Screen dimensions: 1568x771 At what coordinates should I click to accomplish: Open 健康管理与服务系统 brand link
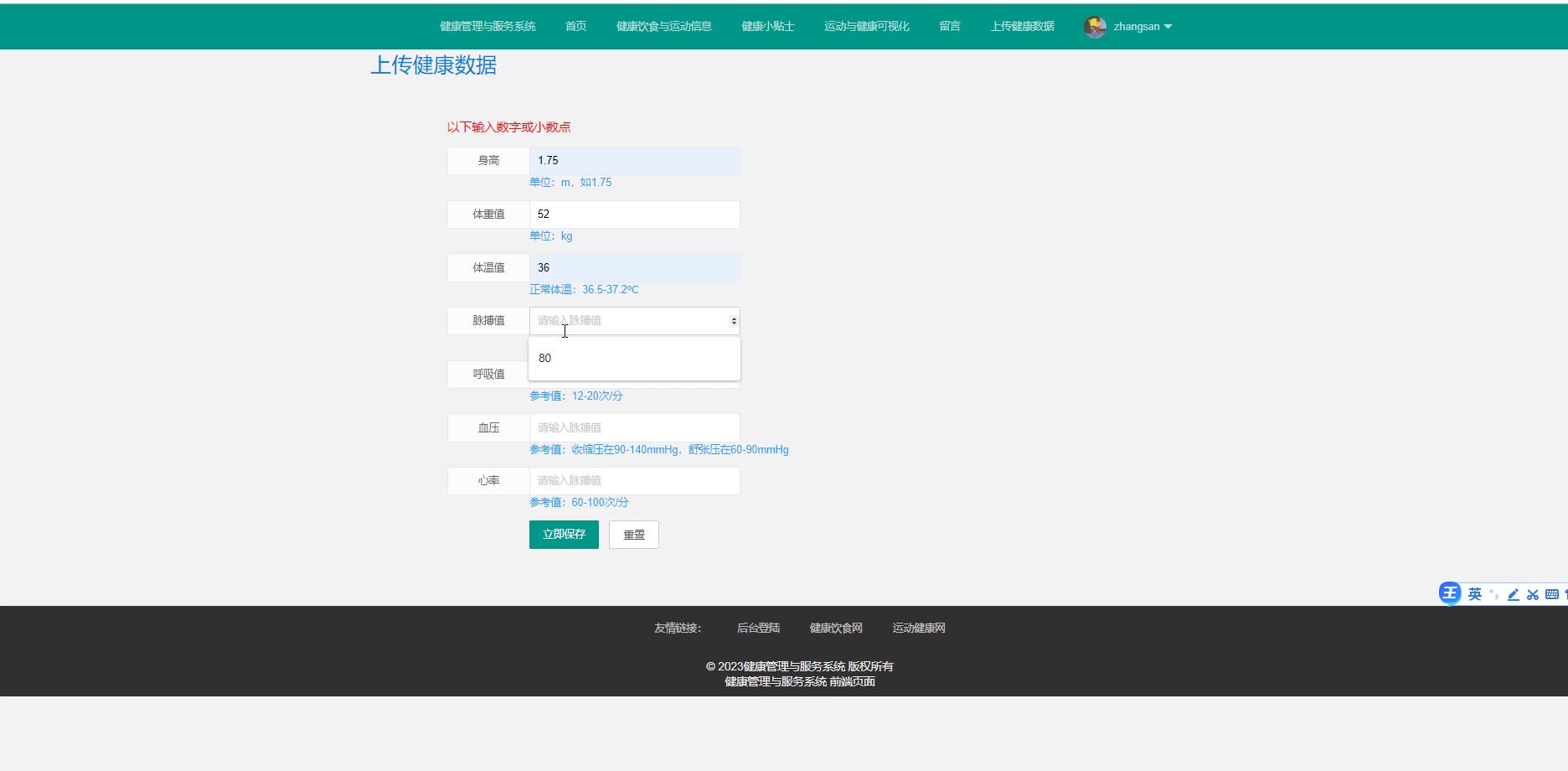pos(487,27)
